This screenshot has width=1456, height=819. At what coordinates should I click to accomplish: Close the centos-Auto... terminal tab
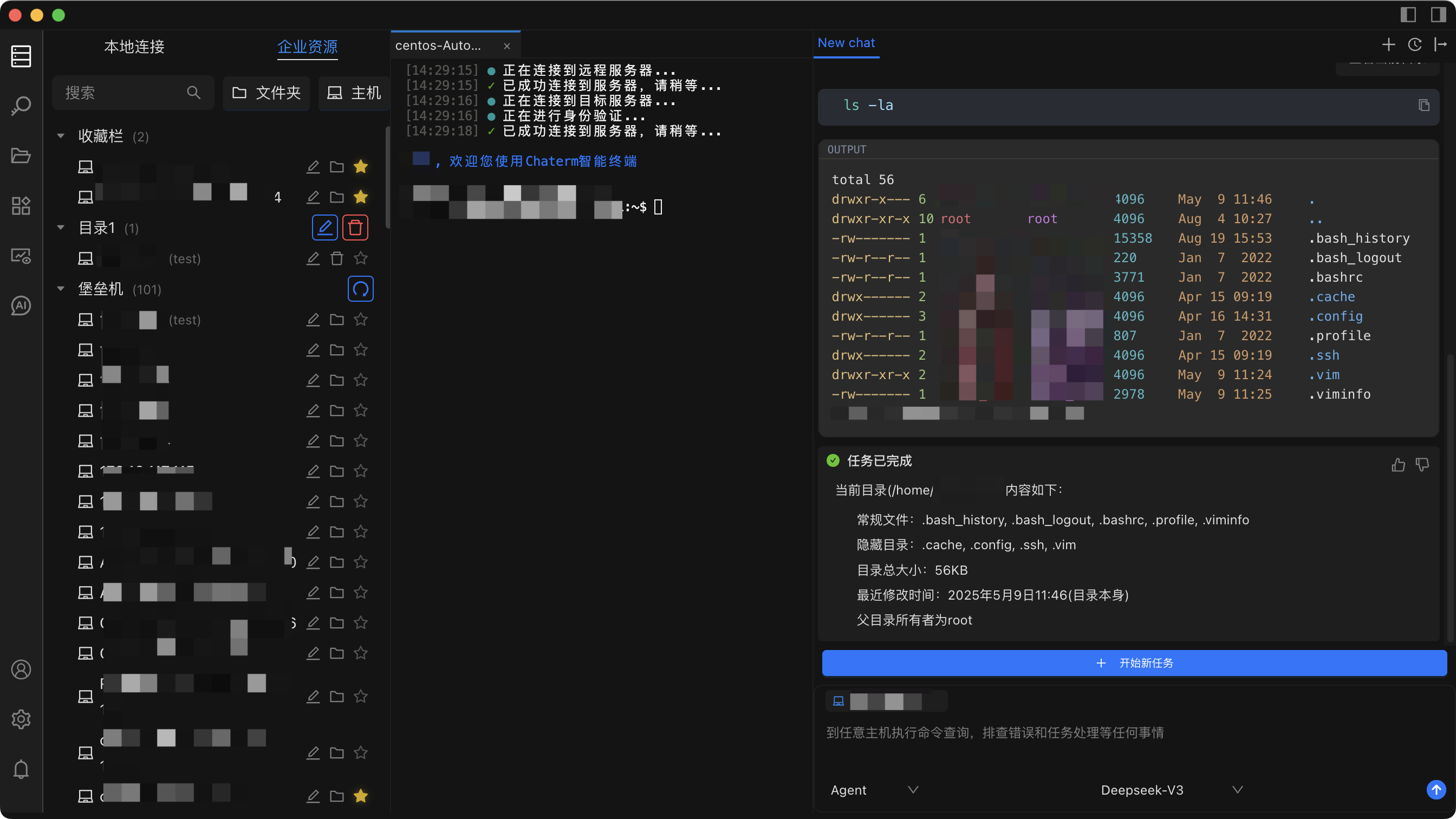click(507, 46)
